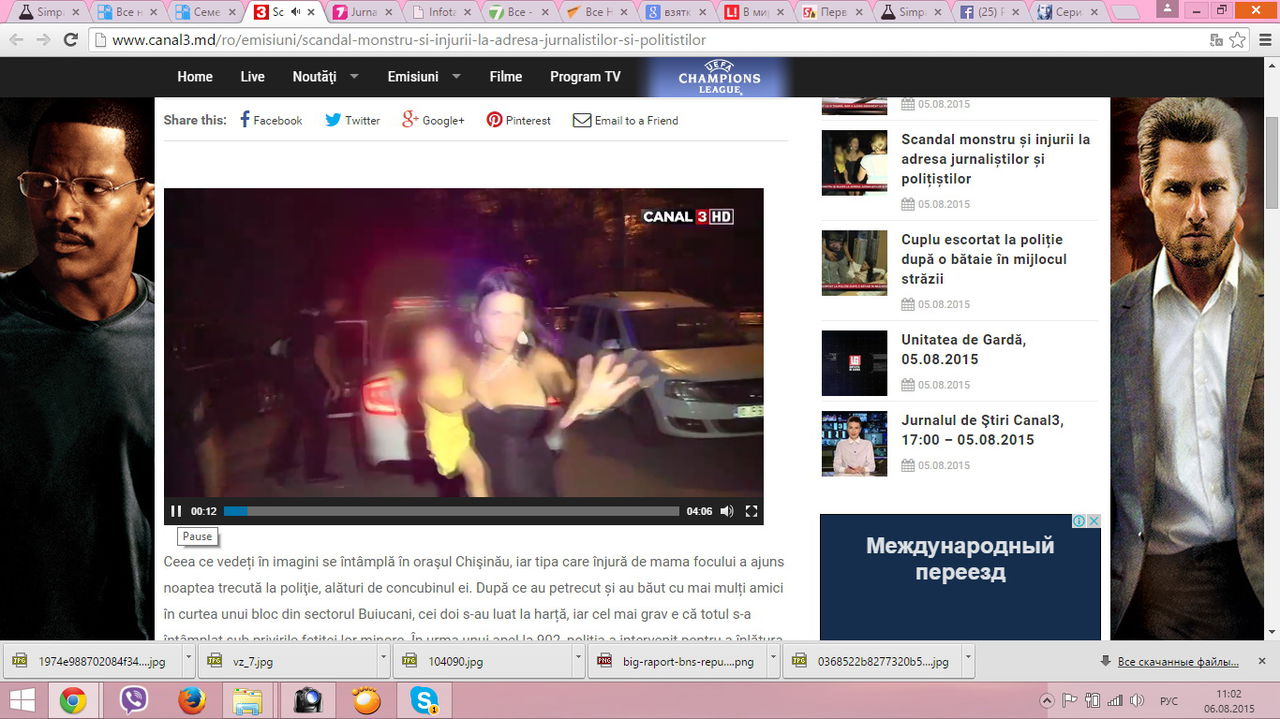
Task: Open Chrome menu button
Action: (x=1263, y=40)
